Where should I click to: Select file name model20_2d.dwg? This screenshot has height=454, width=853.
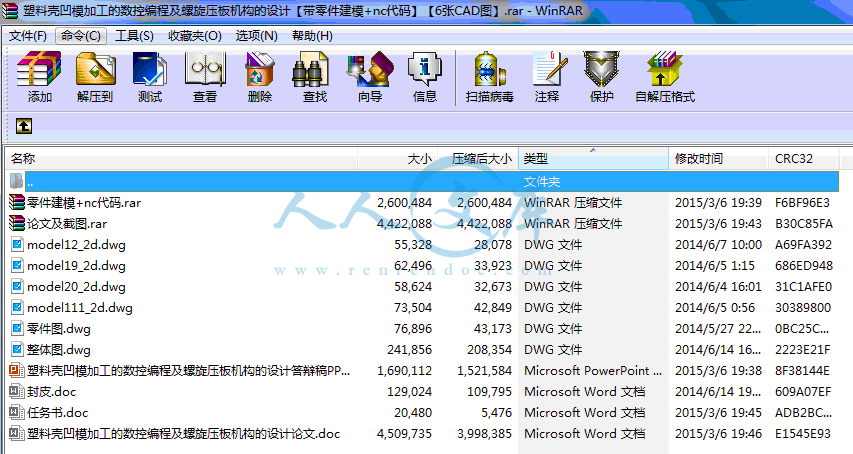pyautogui.click(x=76, y=287)
